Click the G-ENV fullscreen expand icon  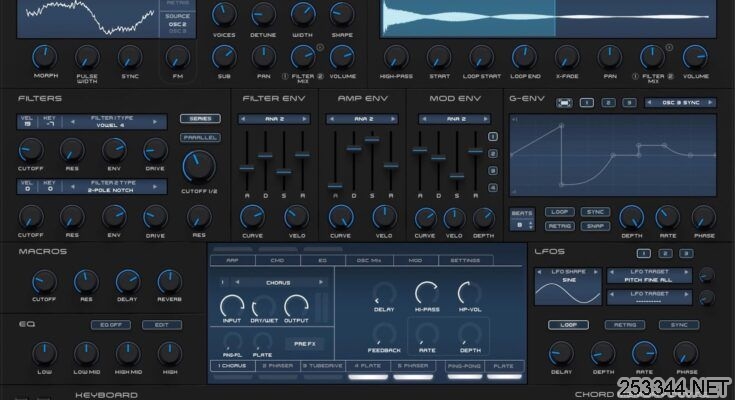coord(564,103)
